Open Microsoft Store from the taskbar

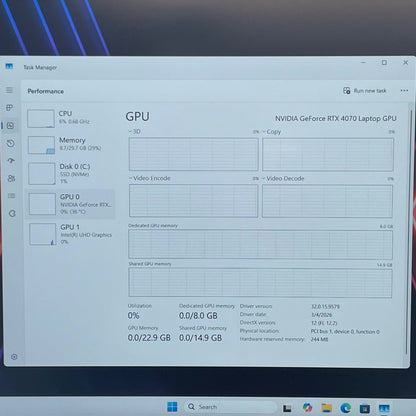[x=365, y=408]
